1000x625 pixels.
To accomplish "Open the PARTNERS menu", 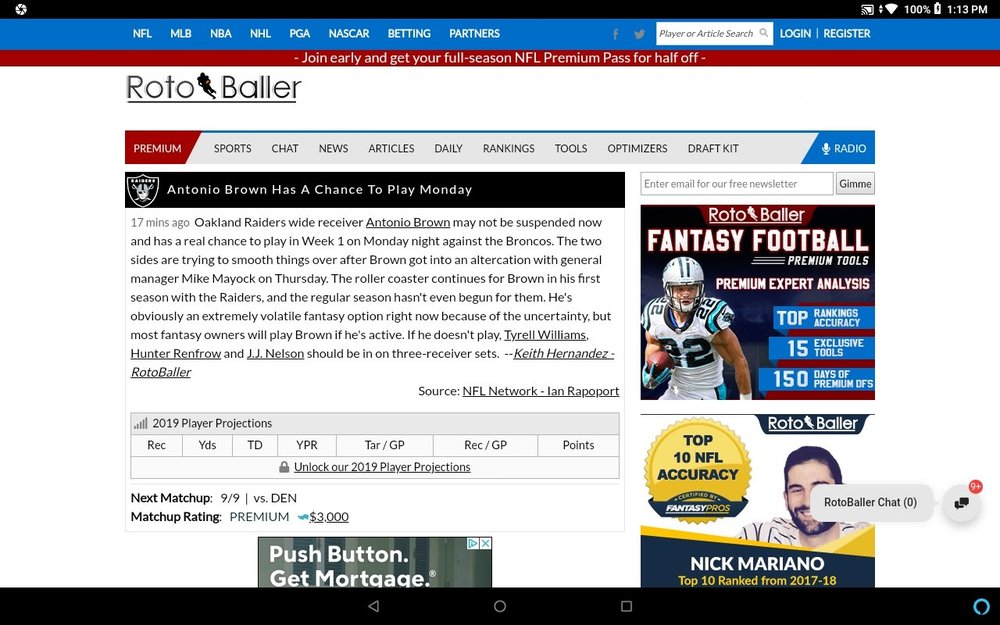I will 474,34.
